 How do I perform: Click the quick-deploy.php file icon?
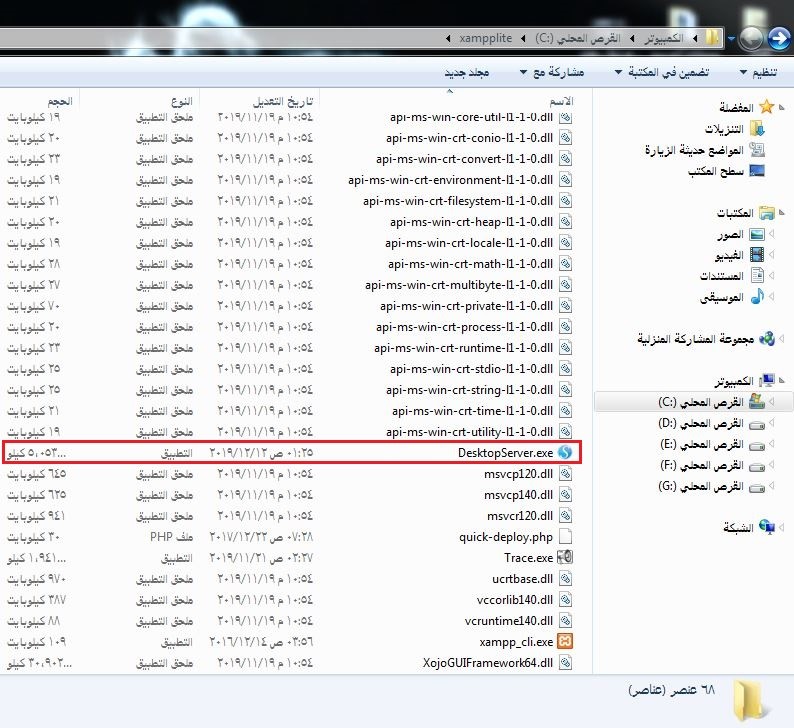click(566, 536)
